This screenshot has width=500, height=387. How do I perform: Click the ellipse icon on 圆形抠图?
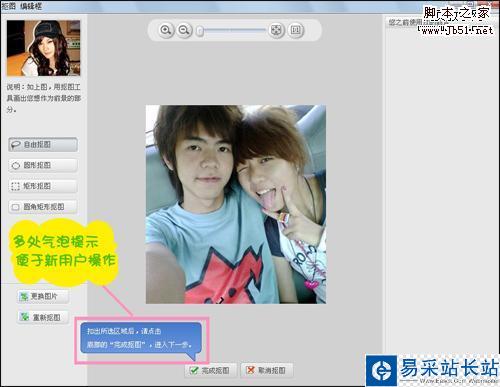tap(16, 165)
